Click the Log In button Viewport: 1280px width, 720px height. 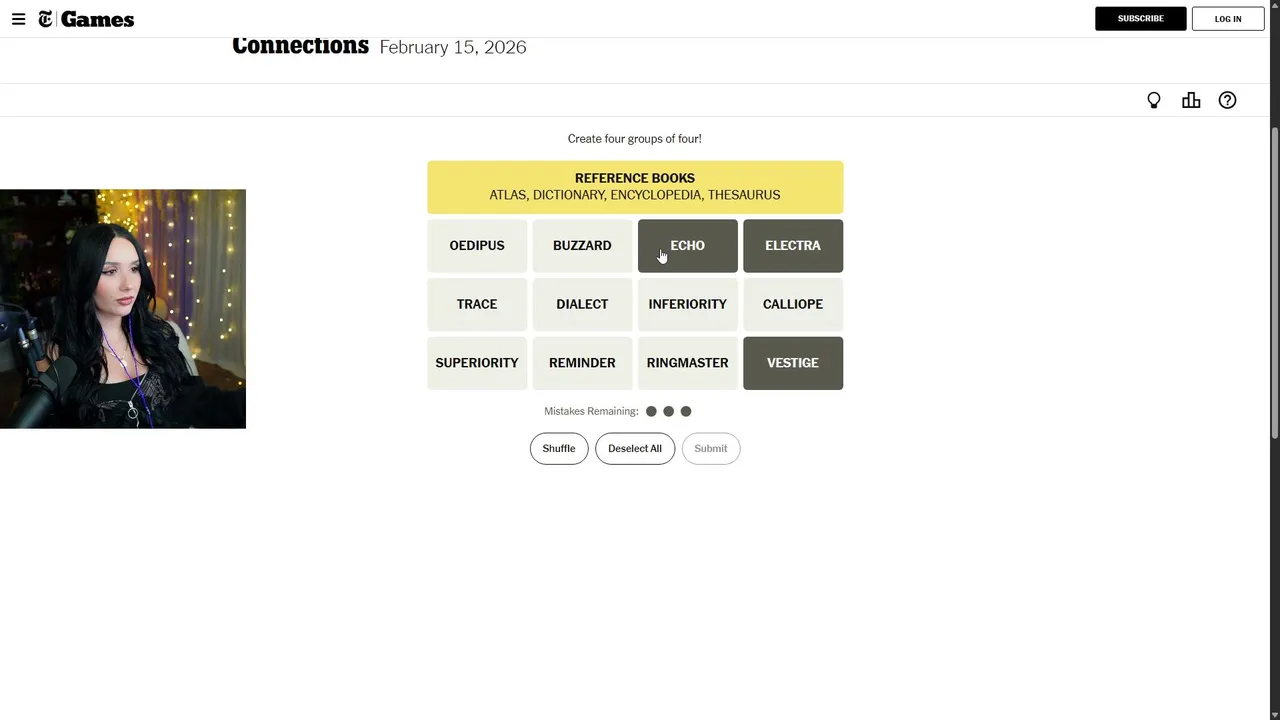coord(1228,19)
